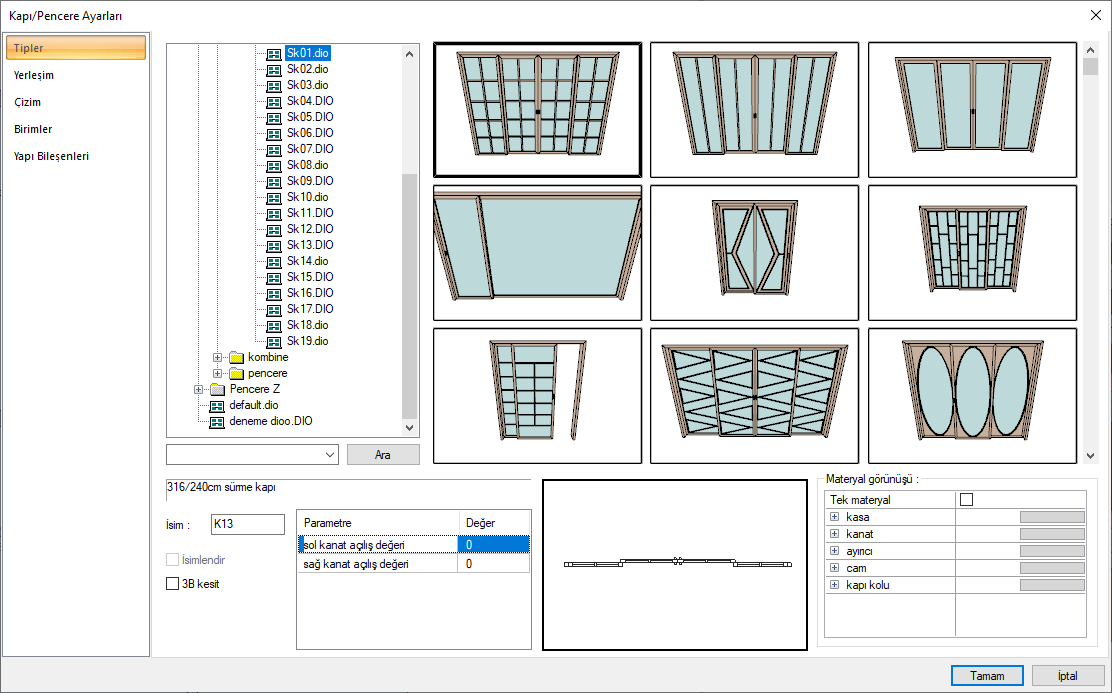Choose the zigzag pattern door thumbnail
This screenshot has width=1112, height=693.
(755, 395)
